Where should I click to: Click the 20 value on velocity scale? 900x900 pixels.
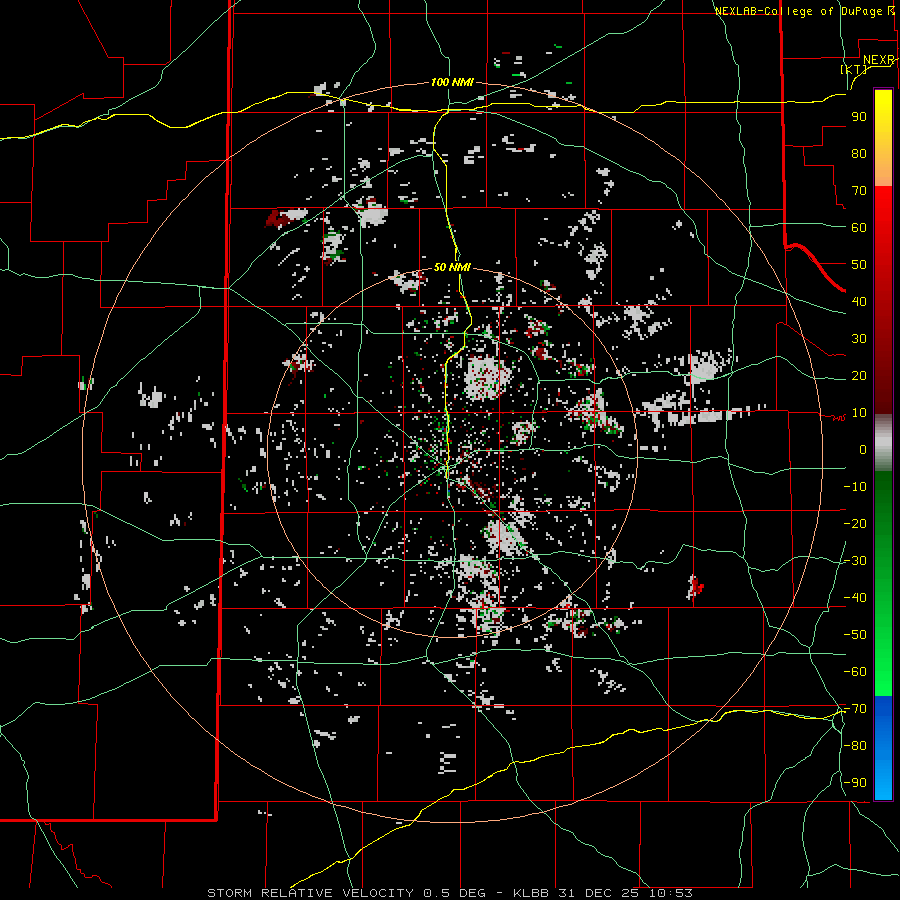click(x=859, y=375)
